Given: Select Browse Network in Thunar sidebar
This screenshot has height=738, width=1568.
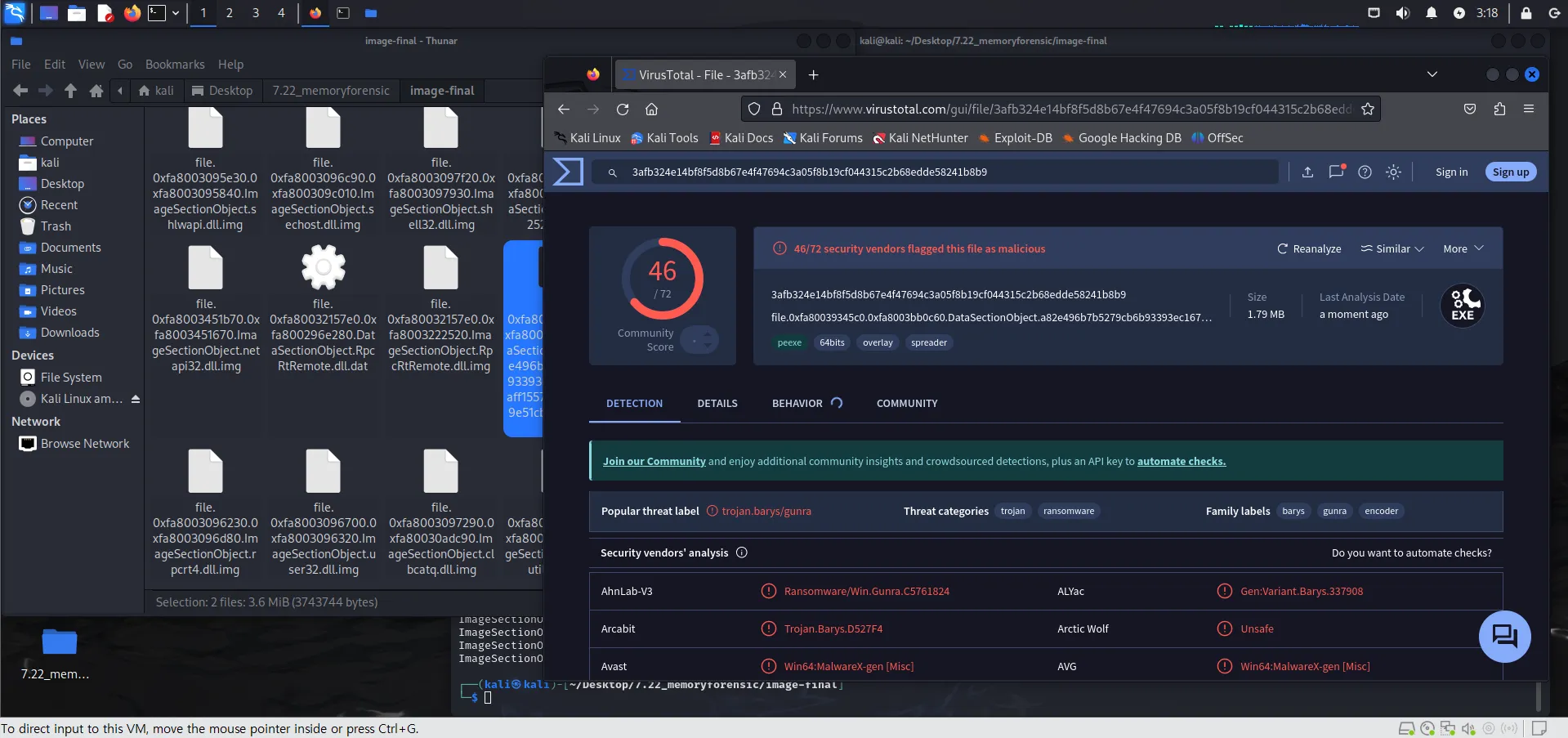Looking at the screenshot, I should [85, 444].
